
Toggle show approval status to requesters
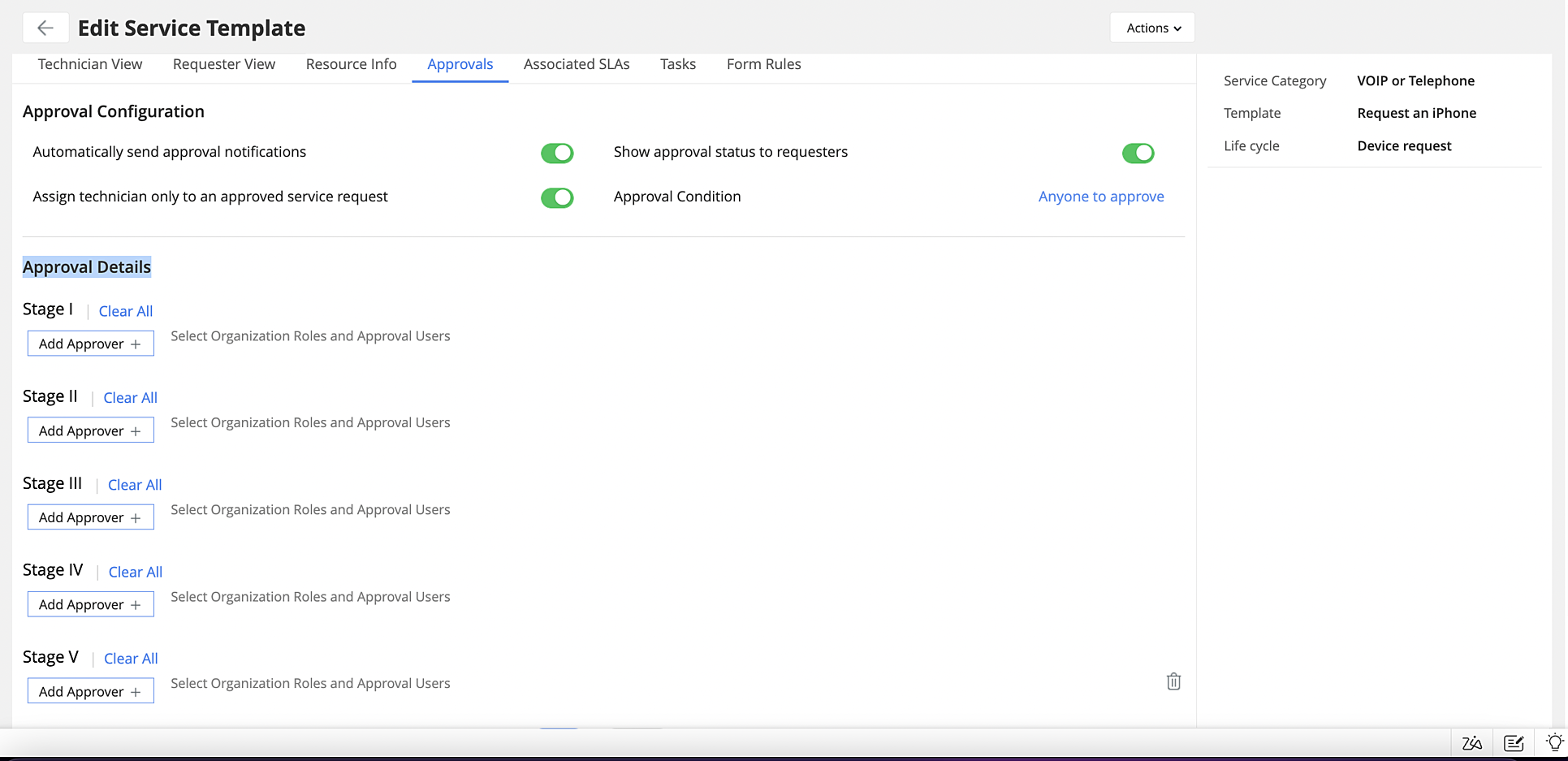pos(1138,153)
